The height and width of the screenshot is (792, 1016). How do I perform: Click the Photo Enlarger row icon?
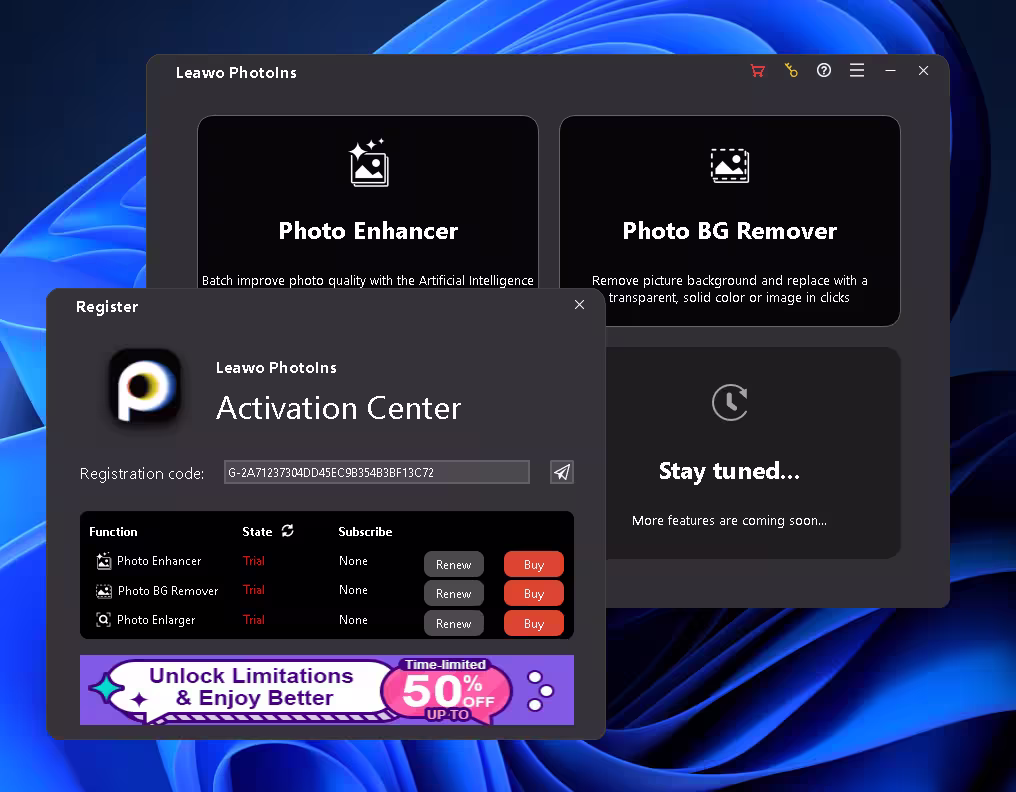[104, 620]
